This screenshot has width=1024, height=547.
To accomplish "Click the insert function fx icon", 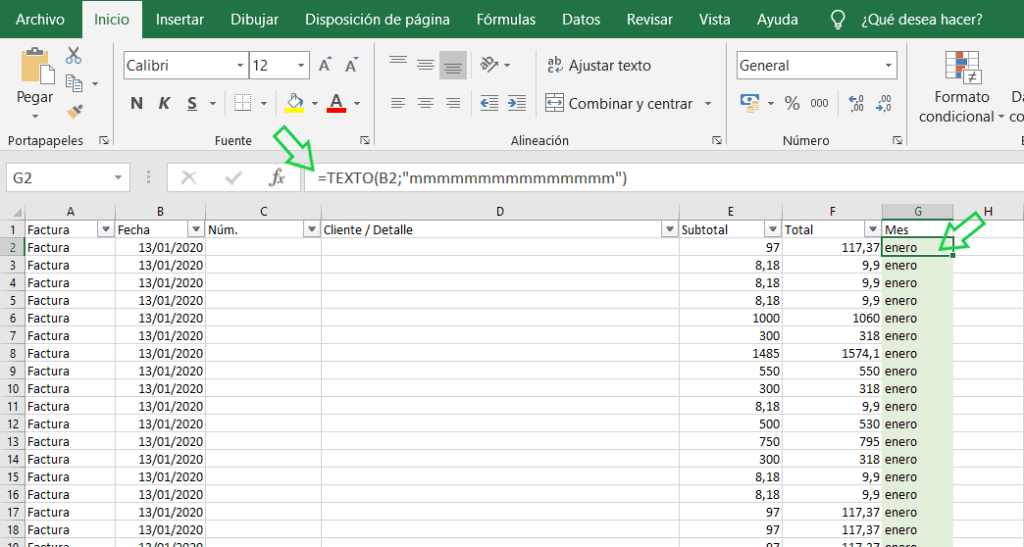I will (x=277, y=178).
